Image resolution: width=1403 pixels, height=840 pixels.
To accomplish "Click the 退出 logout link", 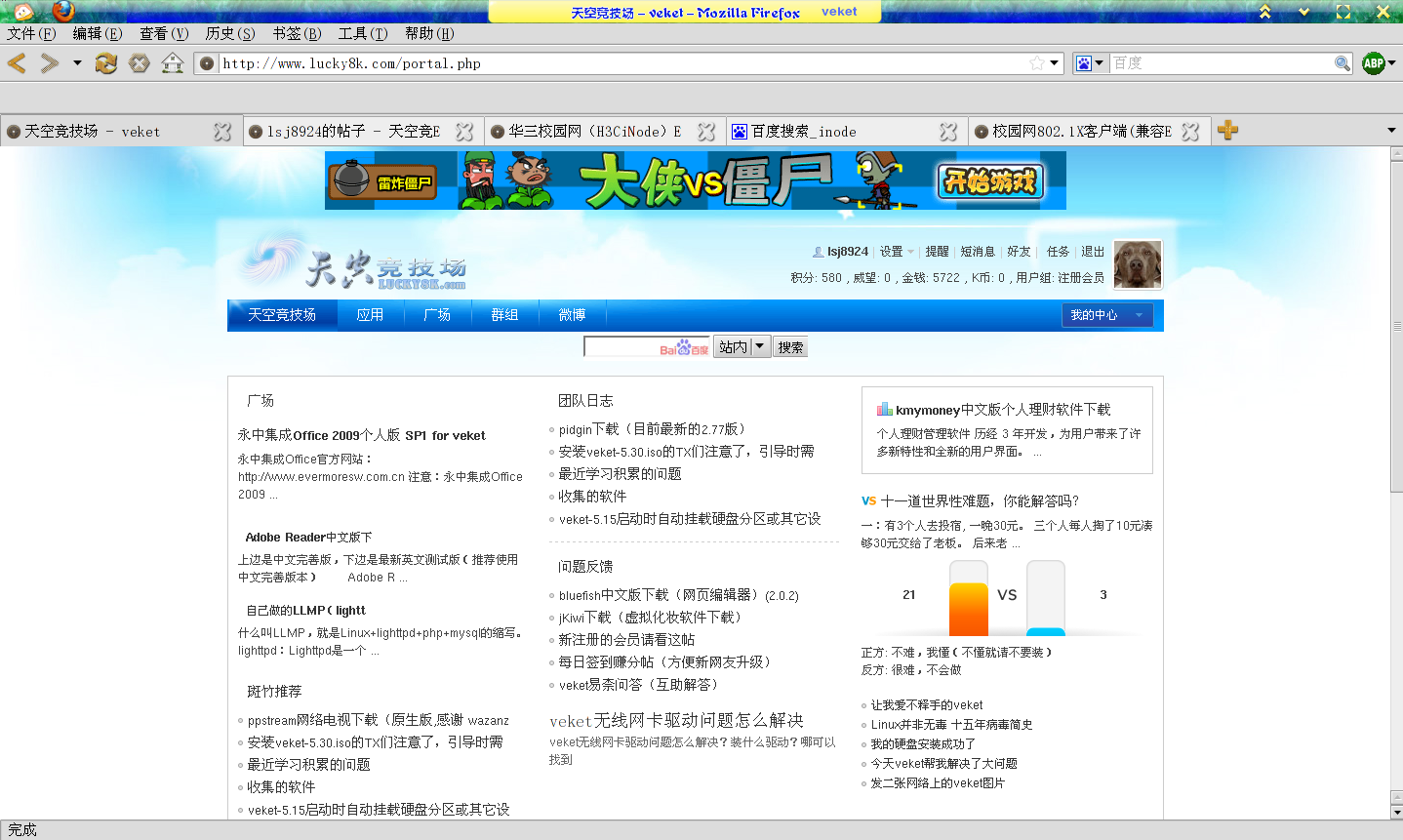I will point(1093,252).
